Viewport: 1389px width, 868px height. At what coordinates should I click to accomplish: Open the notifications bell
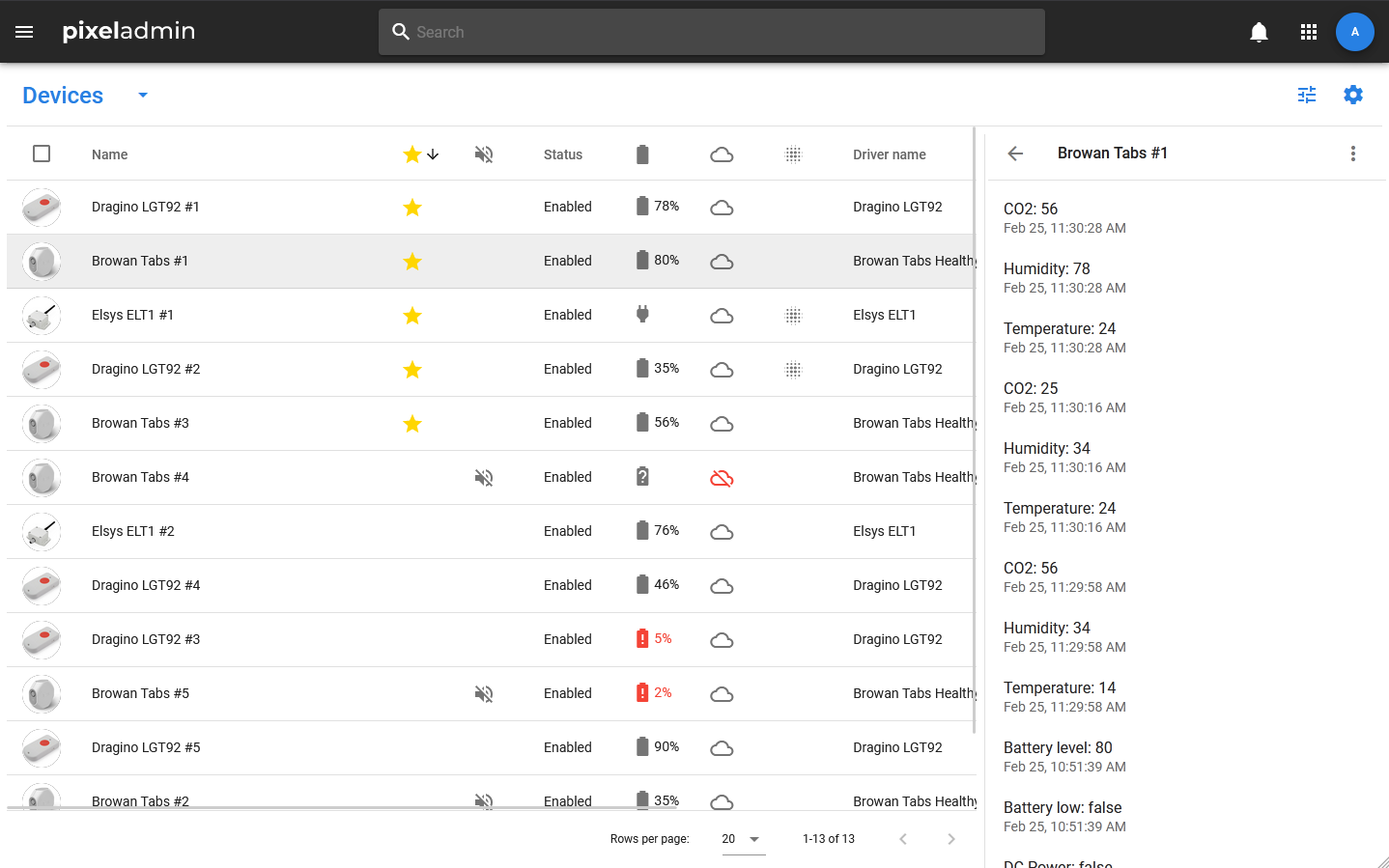pos(1259,32)
